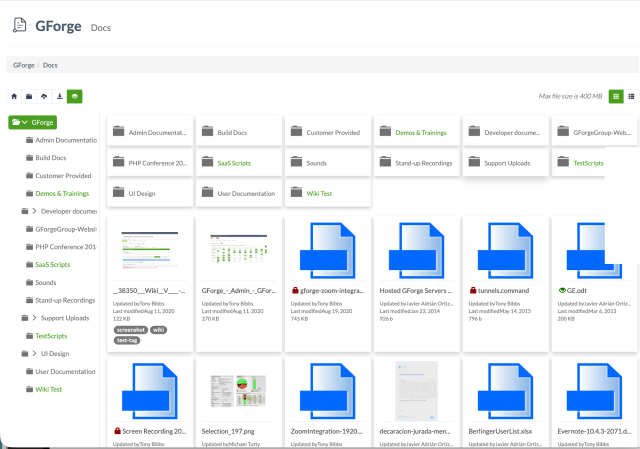Click red lock icon on tunnels.command
The image size is (640, 449).
click(x=473, y=291)
